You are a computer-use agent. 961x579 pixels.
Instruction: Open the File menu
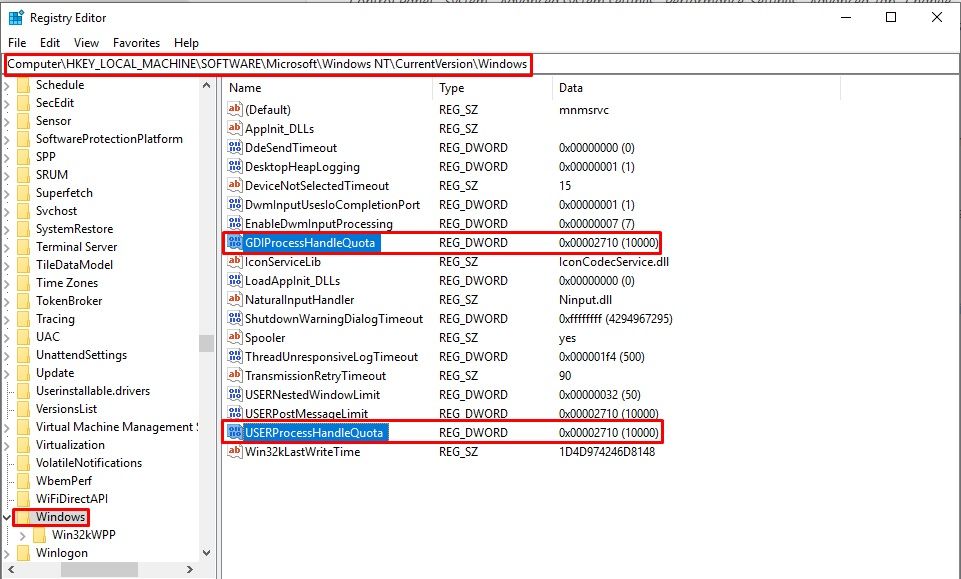click(17, 43)
